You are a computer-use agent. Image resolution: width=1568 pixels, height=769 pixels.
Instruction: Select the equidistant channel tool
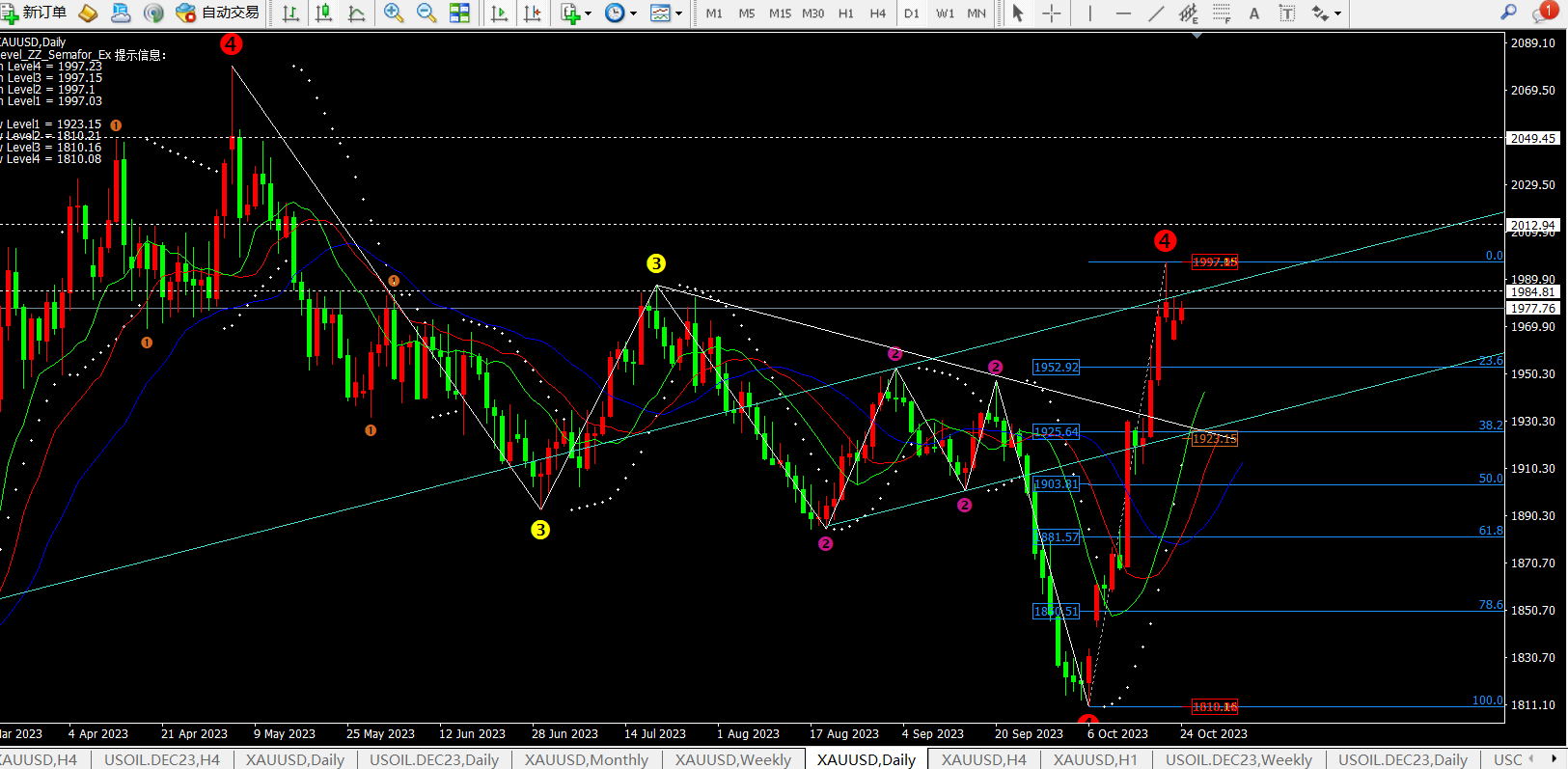pos(1189,13)
